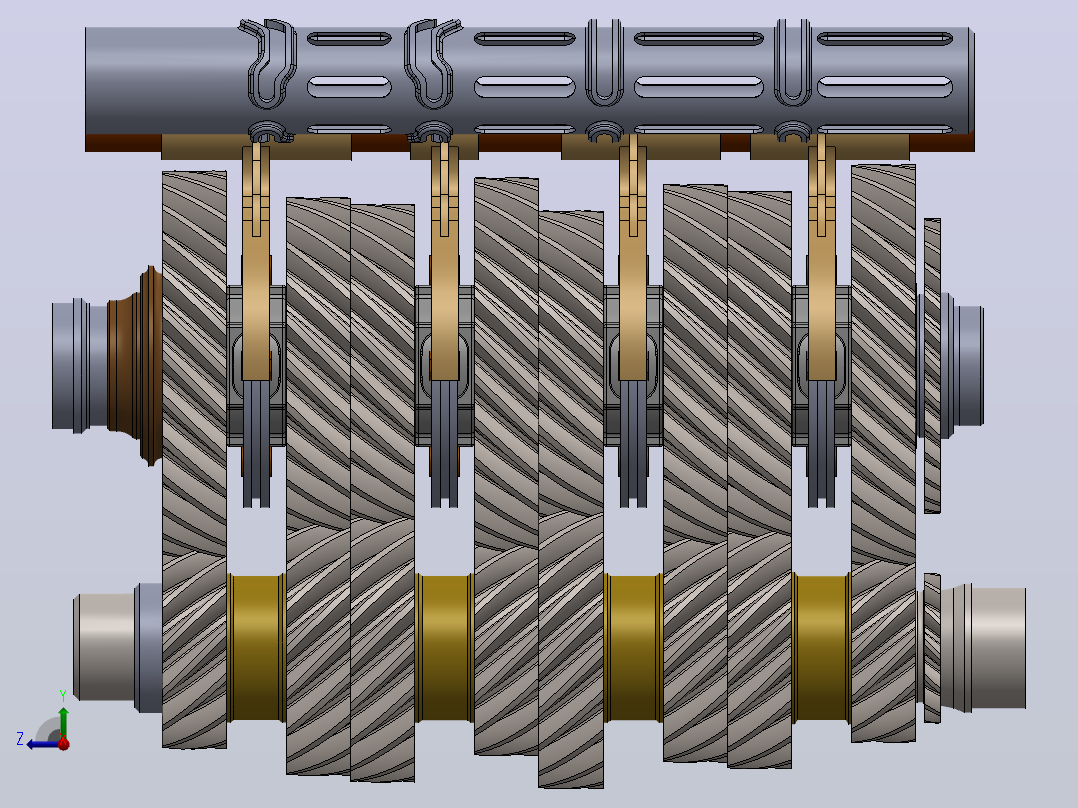
Task: Select the lower shaft's light grey right end
Action: click(984, 647)
